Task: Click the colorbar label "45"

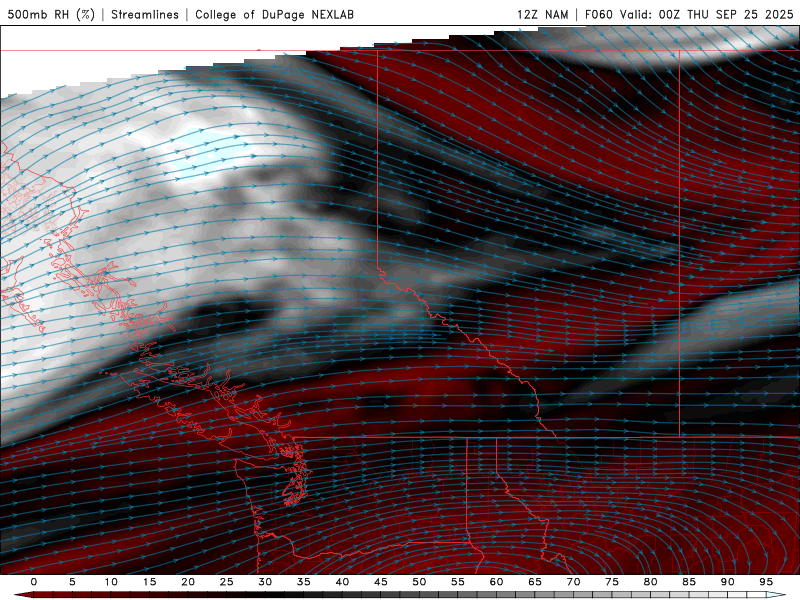Action: click(x=381, y=582)
